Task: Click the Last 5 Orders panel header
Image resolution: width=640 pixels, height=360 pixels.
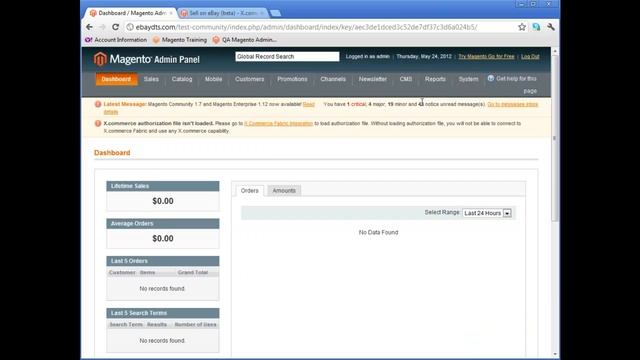Action: pos(163,261)
